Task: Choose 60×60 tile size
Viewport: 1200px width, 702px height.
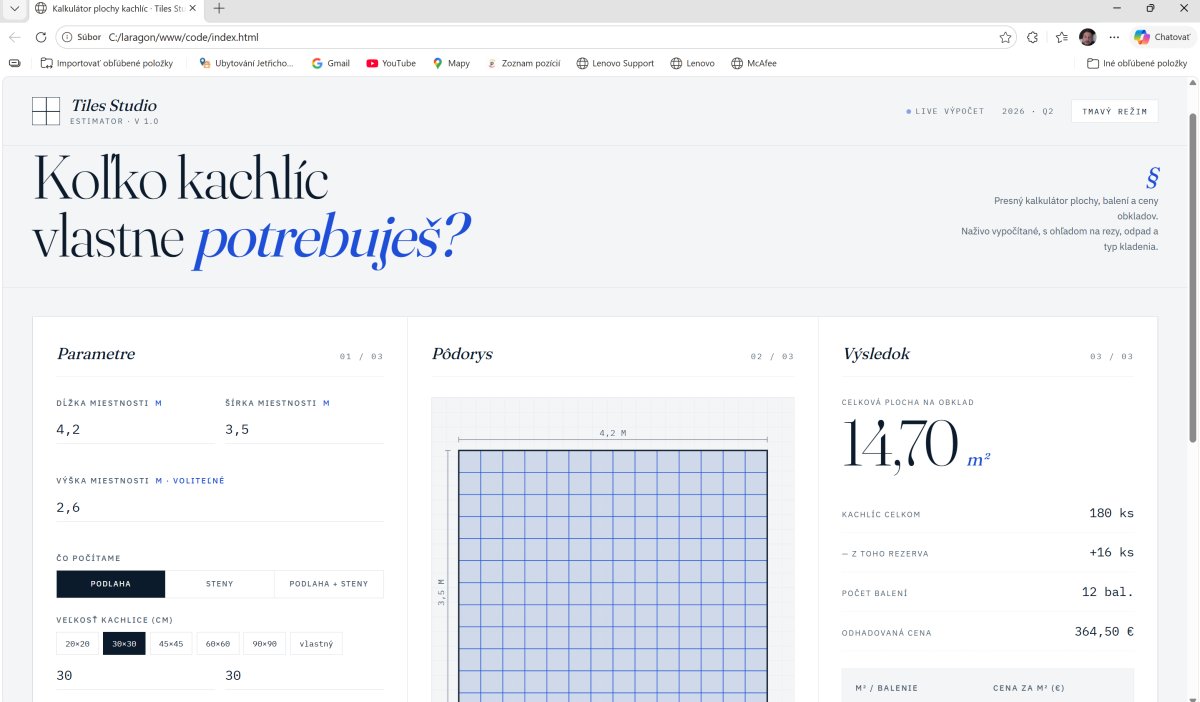Action: tap(219, 644)
